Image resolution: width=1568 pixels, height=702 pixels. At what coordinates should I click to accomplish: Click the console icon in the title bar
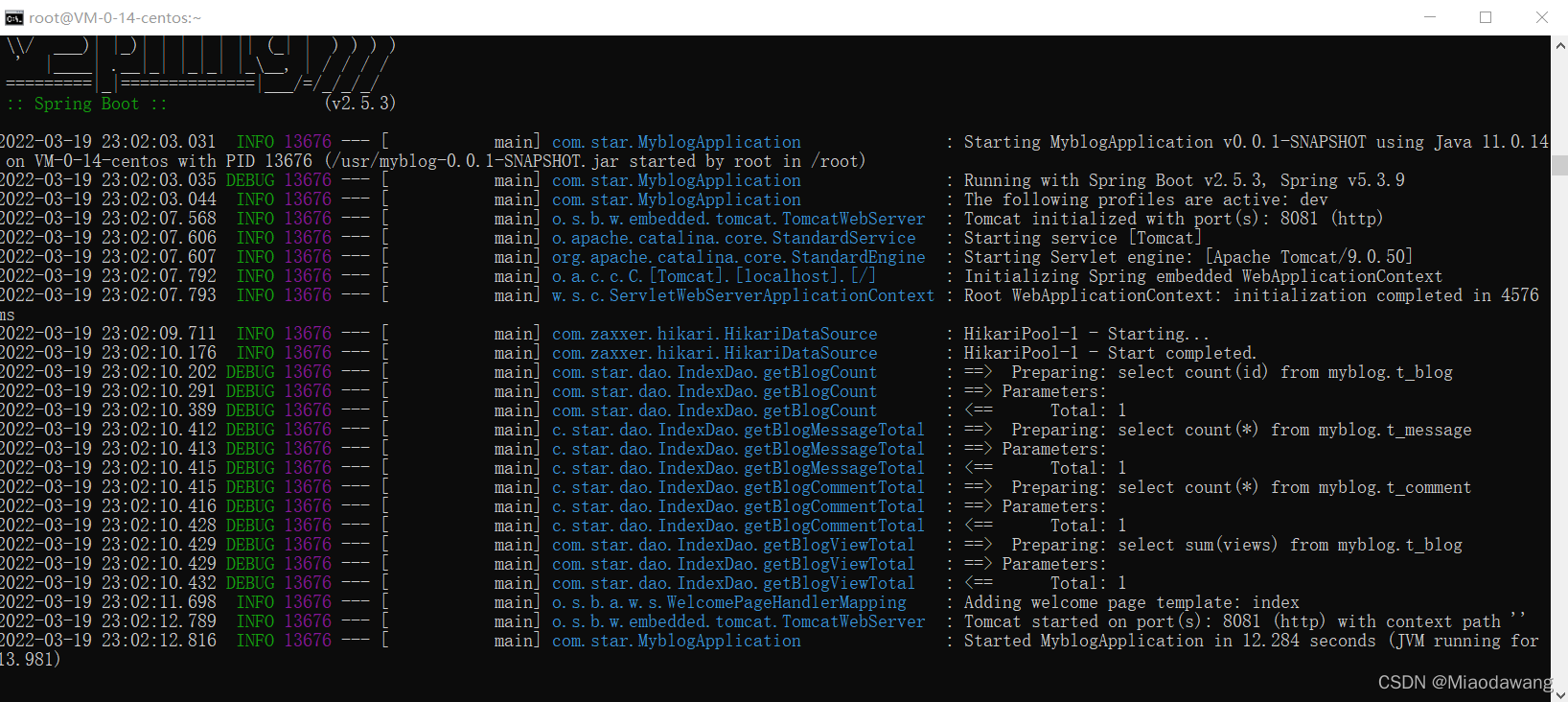coord(13,17)
